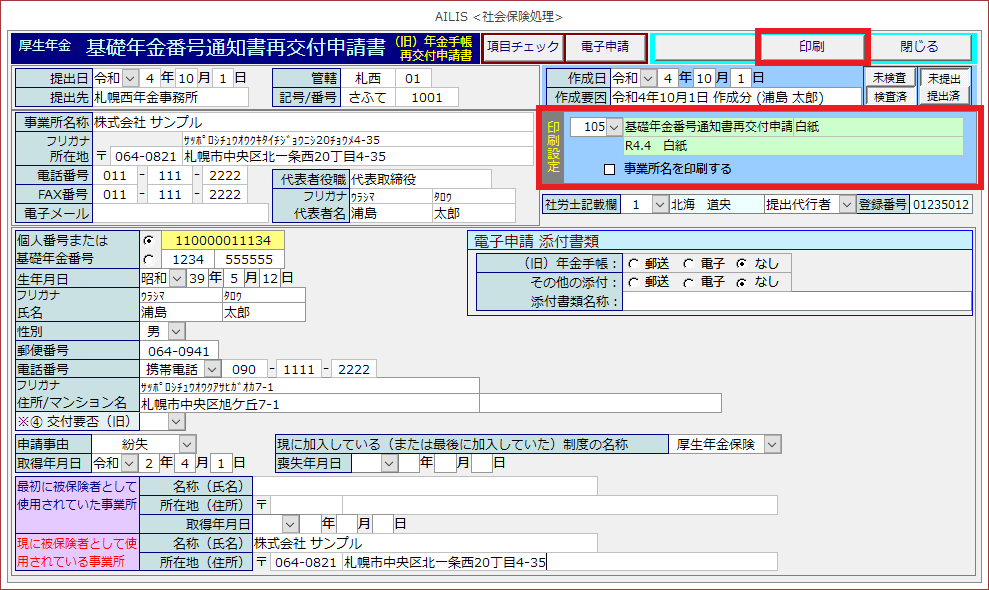The height and width of the screenshot is (590, 989).
Task: Click the 印刷 print button
Action: pyautogui.click(x=812, y=47)
